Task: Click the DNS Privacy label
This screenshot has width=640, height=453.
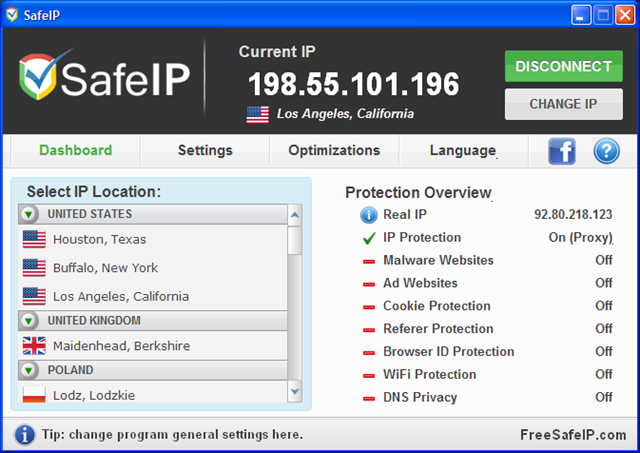Action: coord(420,397)
